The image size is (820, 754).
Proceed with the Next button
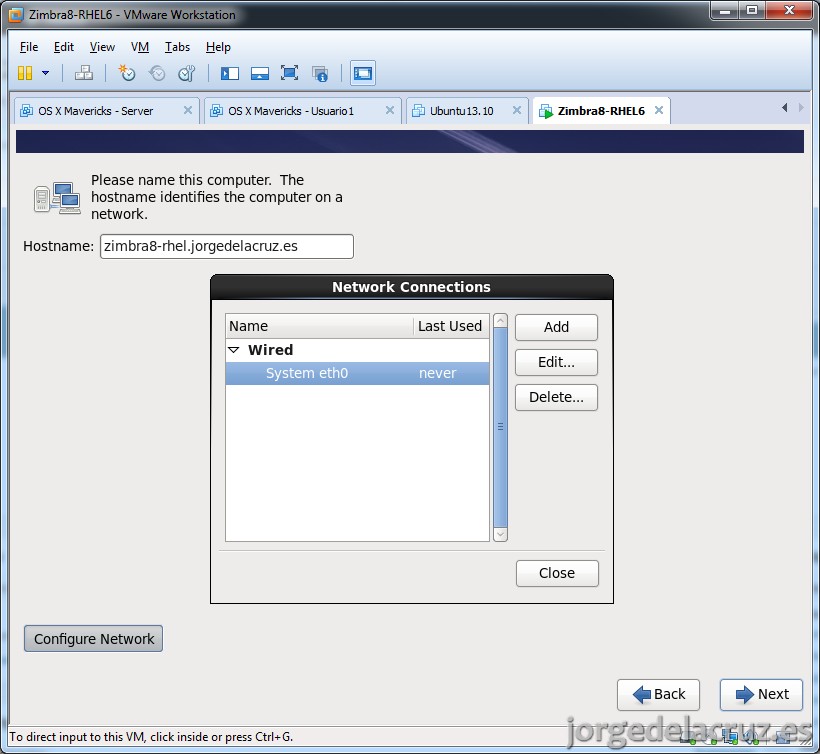(761, 694)
